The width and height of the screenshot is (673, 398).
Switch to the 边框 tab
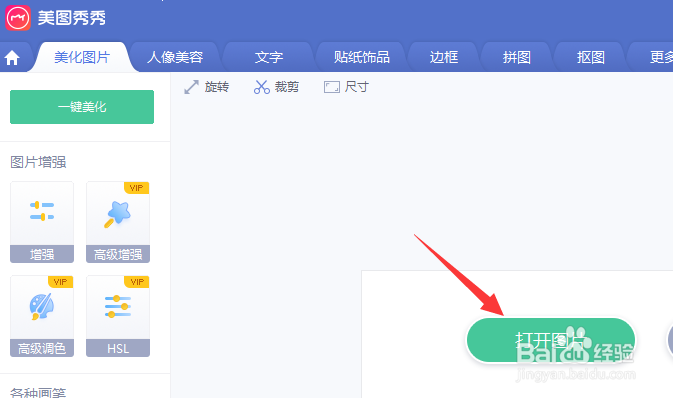point(444,57)
